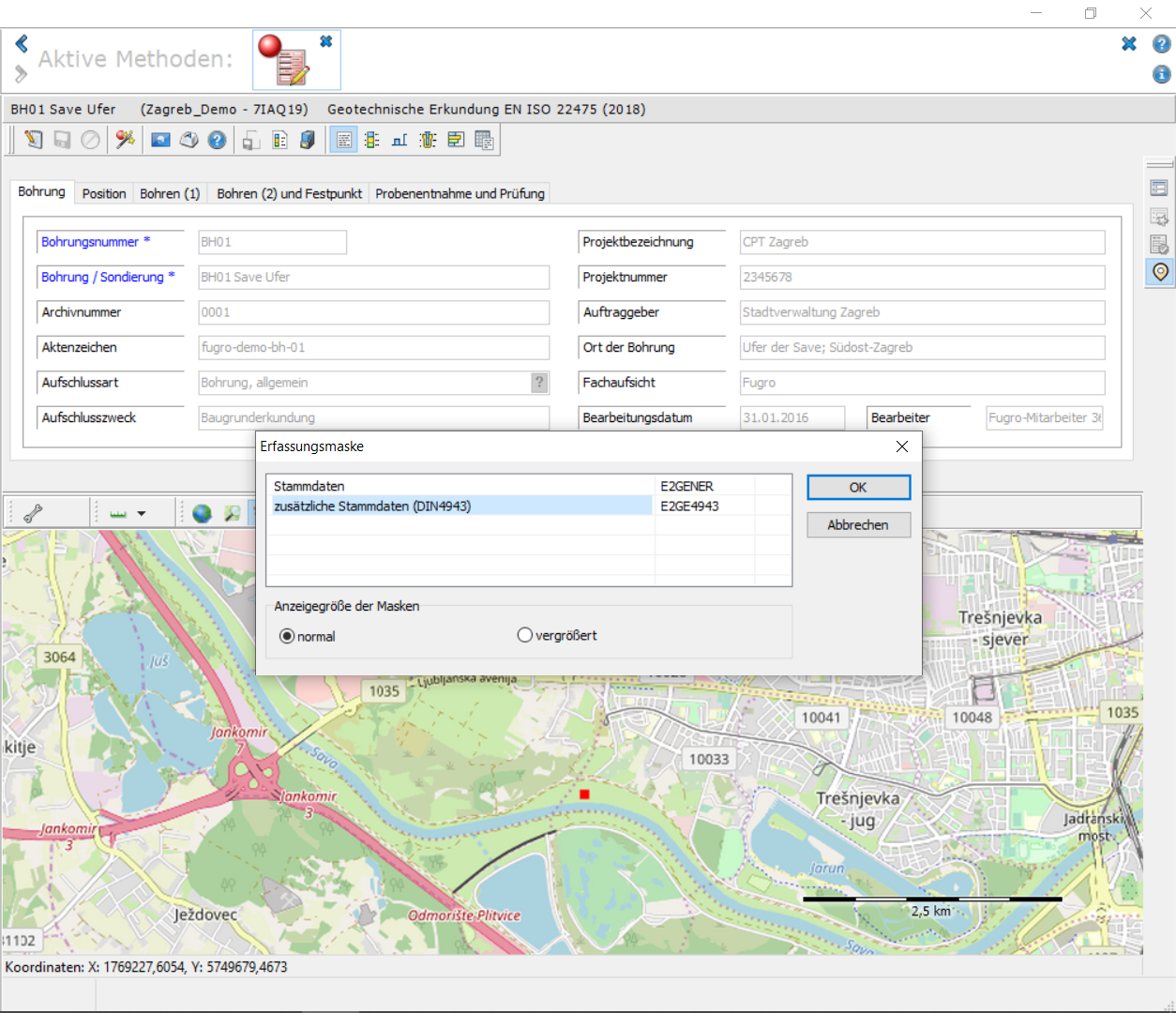The image size is (1176, 1013).
Task: Switch to the Position tab
Action: (x=104, y=193)
